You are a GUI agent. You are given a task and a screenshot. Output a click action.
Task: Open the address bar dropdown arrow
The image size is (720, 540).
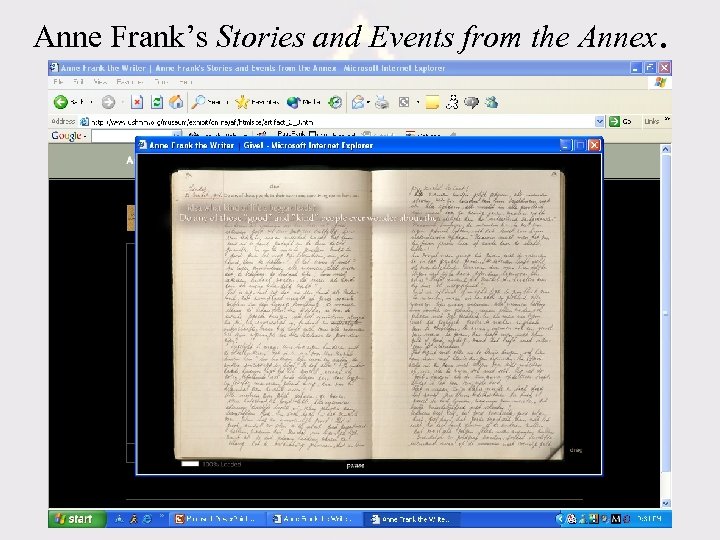(x=599, y=121)
